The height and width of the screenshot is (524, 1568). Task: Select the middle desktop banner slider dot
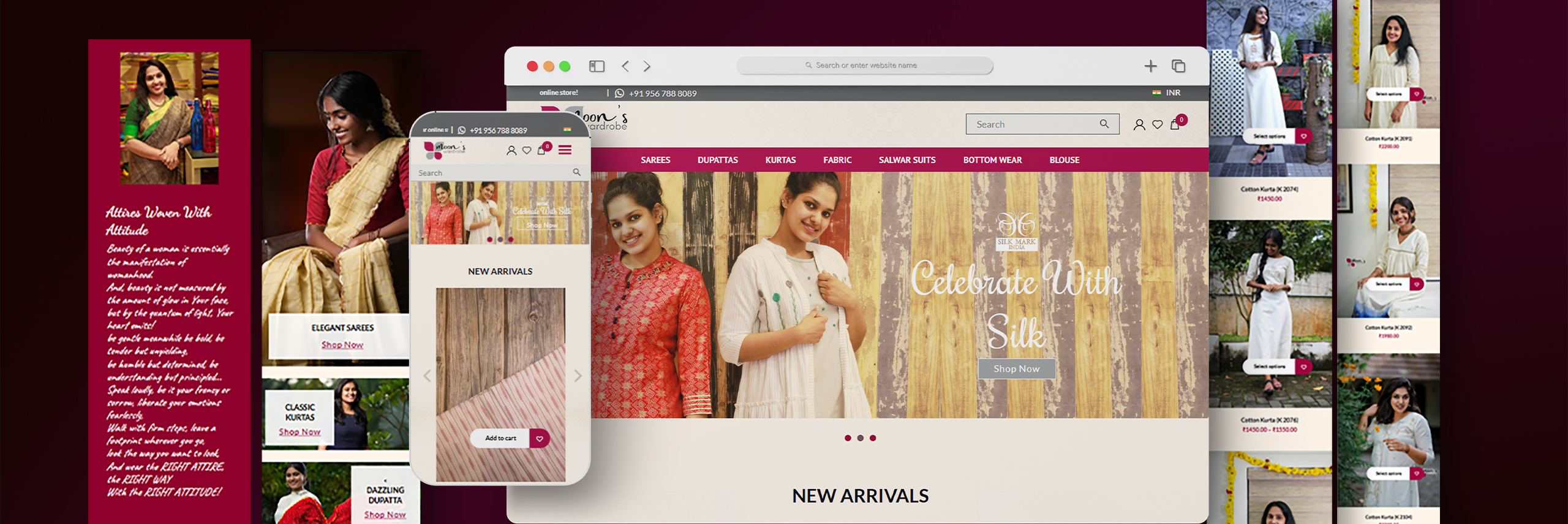(x=861, y=438)
